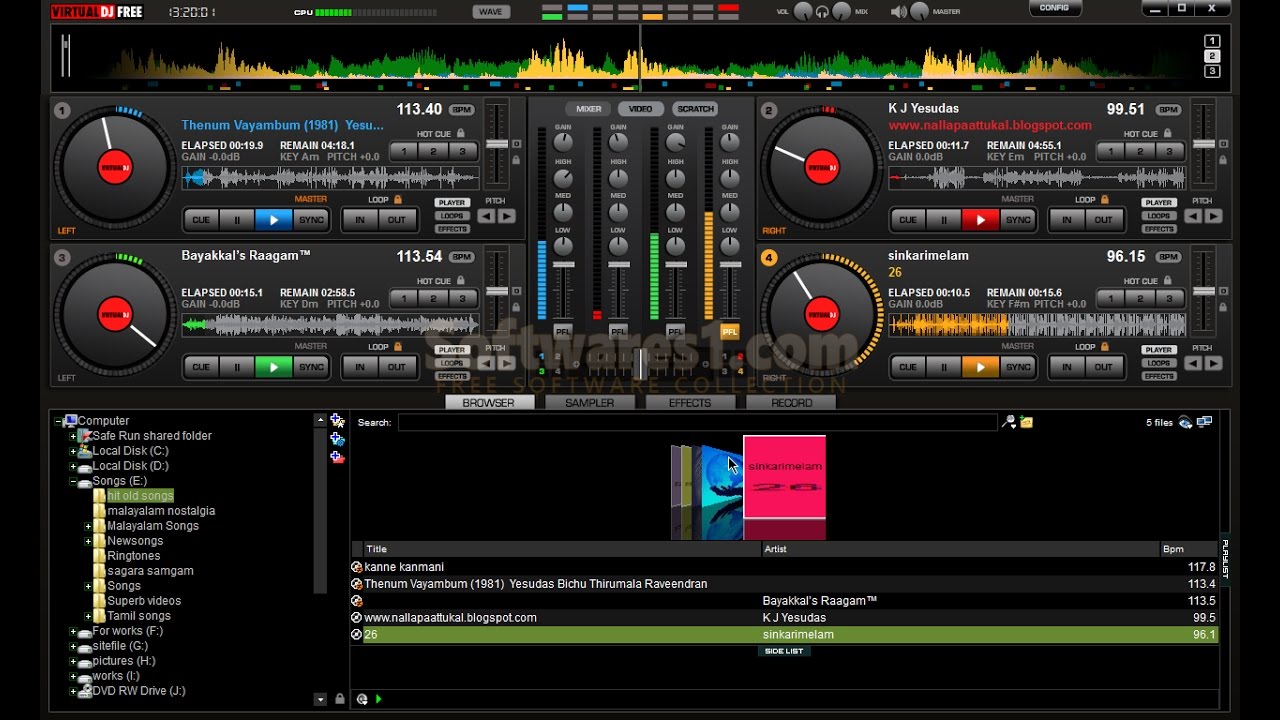Screen dimensions: 1280x720
Task: Expand the Newsongs folder
Action: pyautogui.click(x=88, y=541)
